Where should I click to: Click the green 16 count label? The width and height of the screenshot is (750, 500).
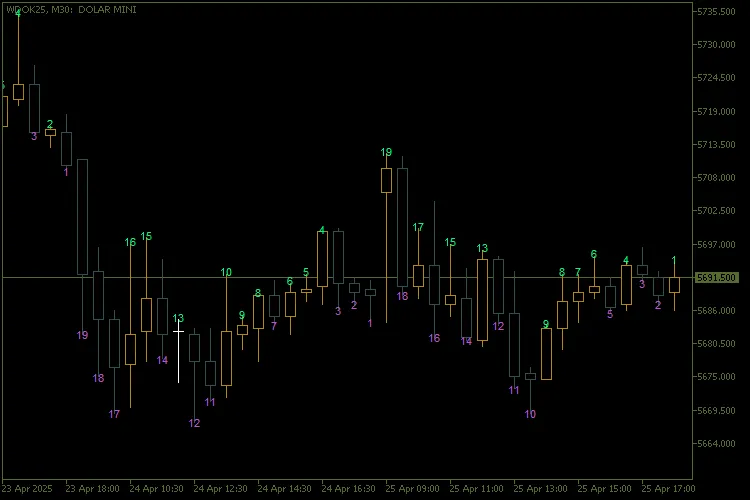click(130, 243)
